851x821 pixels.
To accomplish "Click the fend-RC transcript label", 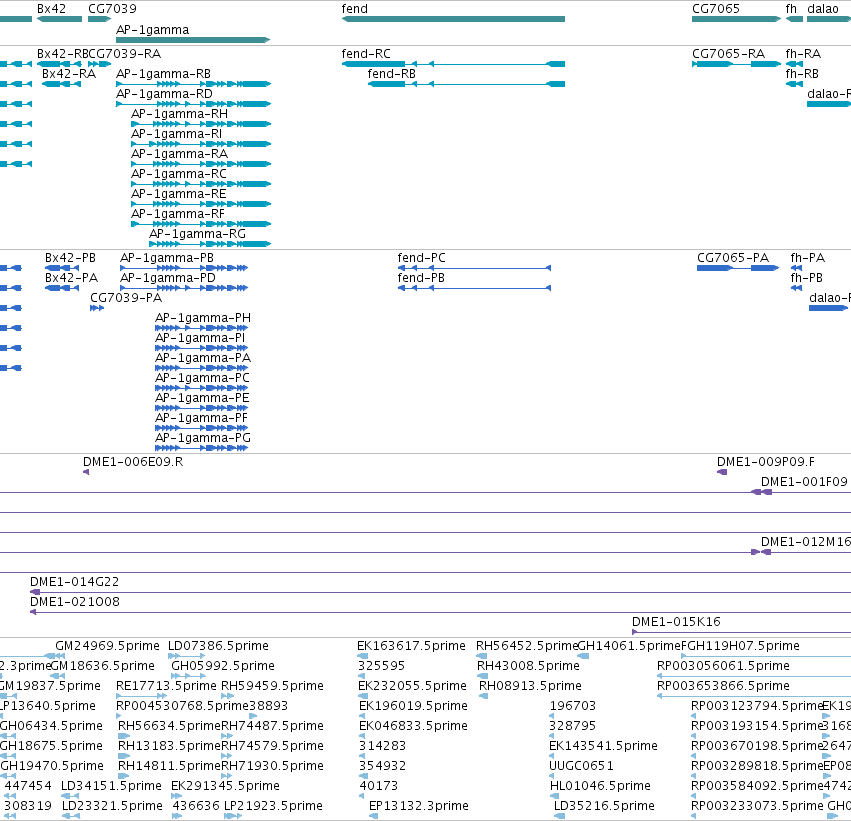I will [366, 54].
